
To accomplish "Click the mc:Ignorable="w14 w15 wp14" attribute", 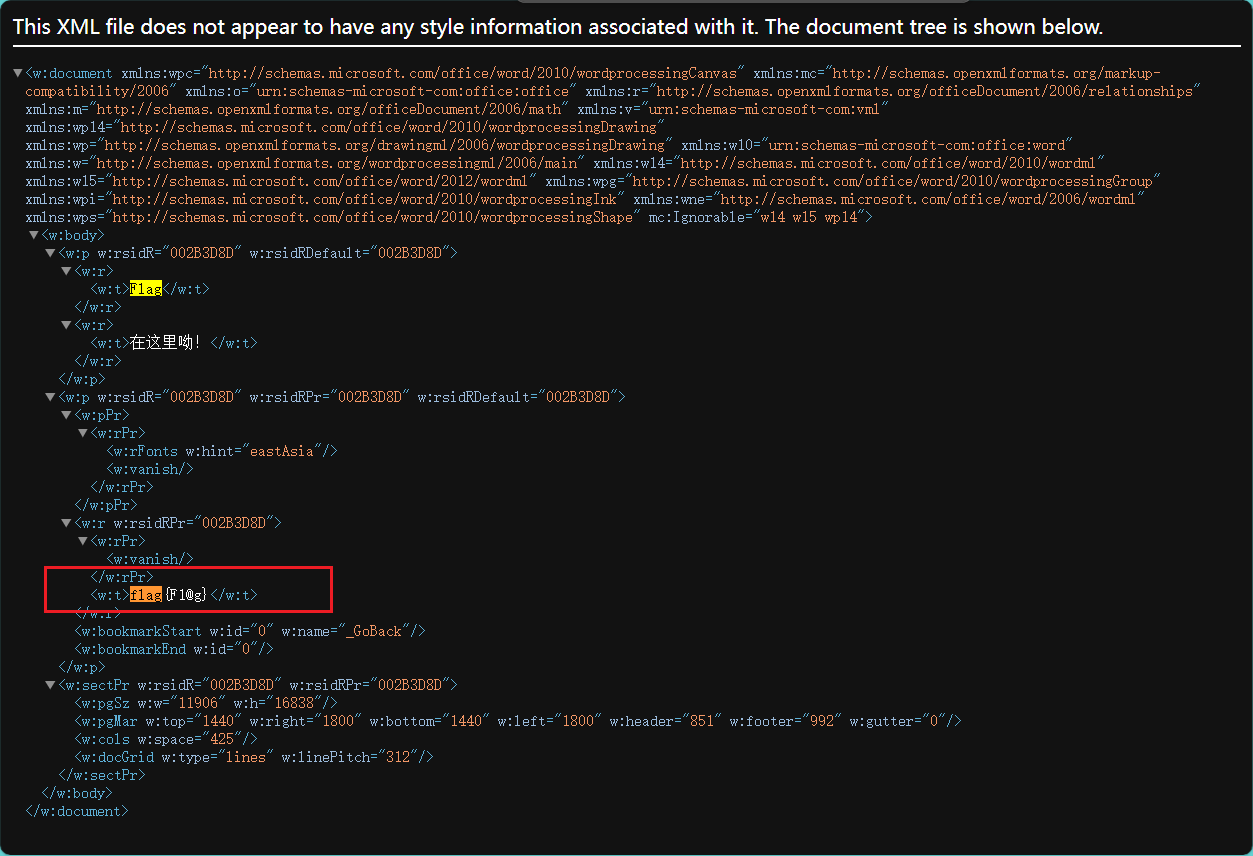I will tap(757, 217).
